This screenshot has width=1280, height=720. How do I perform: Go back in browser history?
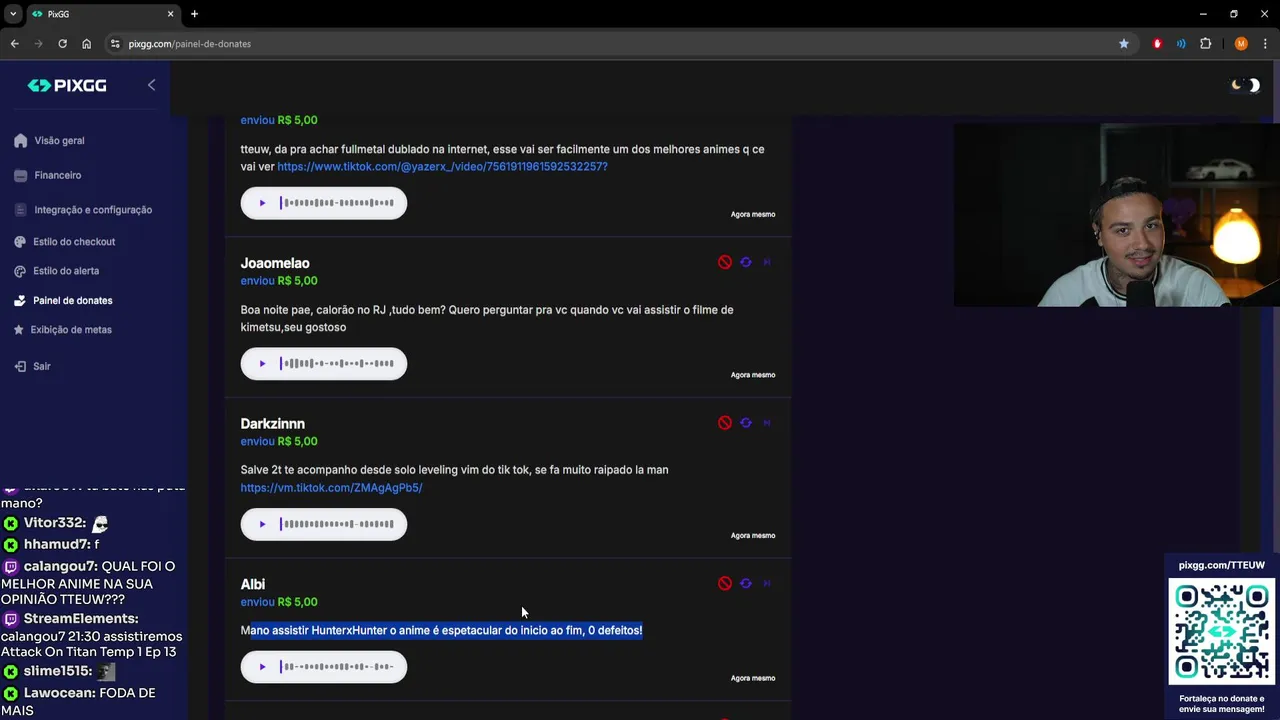coord(14,44)
